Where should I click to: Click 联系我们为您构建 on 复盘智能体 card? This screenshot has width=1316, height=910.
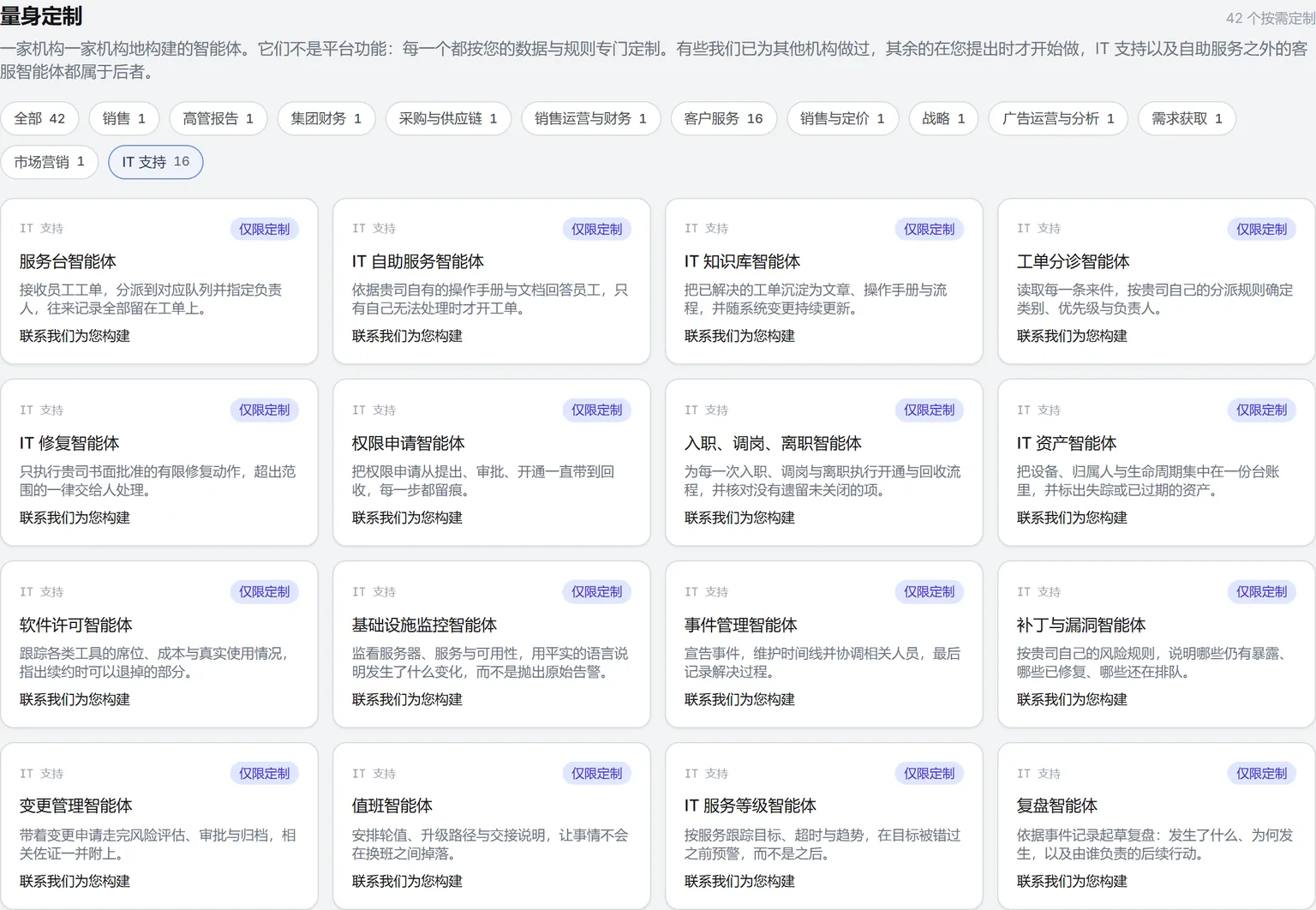pyautogui.click(x=1072, y=881)
